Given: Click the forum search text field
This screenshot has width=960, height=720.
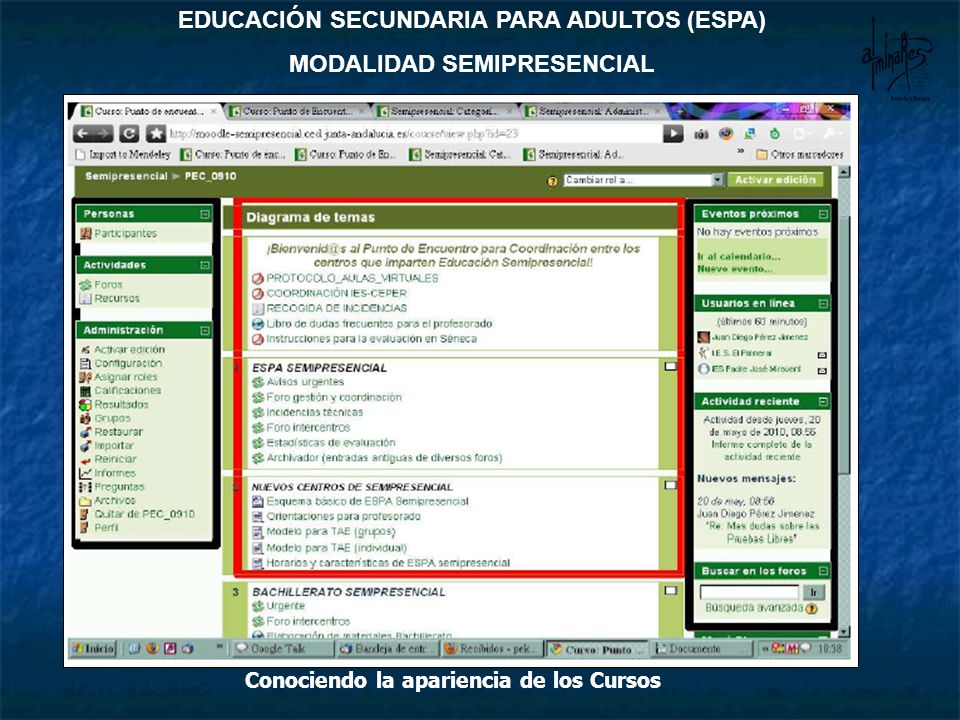Looking at the screenshot, I should pyautogui.click(x=749, y=592).
